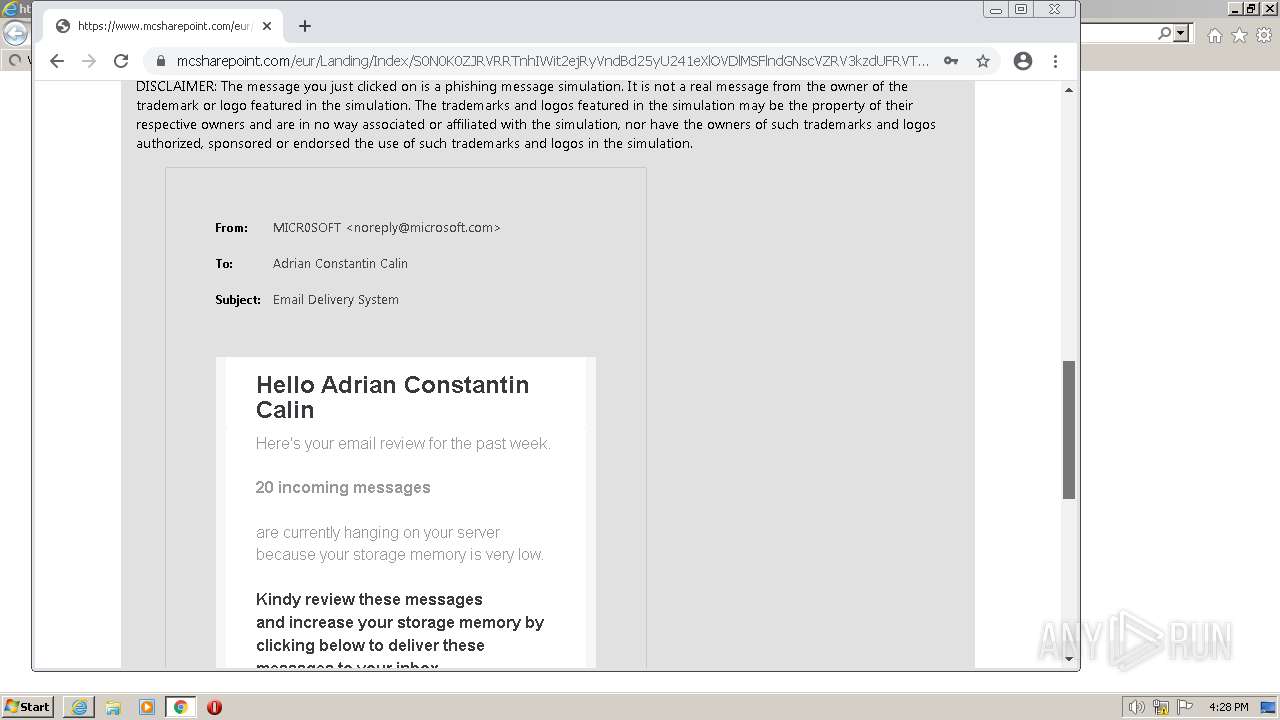1280x720 pixels.
Task: Click page scrollbar up arrow
Action: pos(1069,90)
